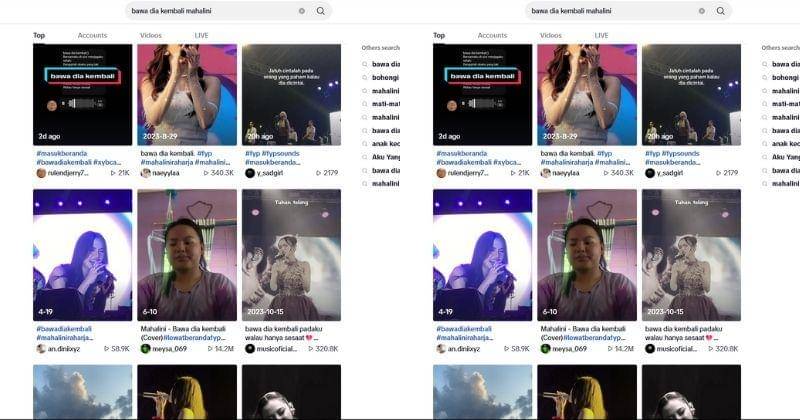
Task: Clear the left pane search with the X icon
Action: coord(302,11)
